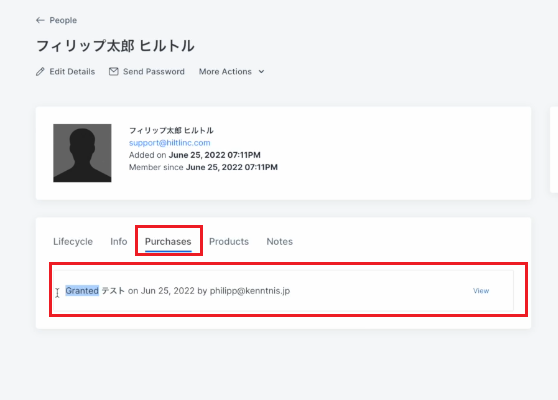Switch to the Info tab
This screenshot has width=558, height=400.
119,242
